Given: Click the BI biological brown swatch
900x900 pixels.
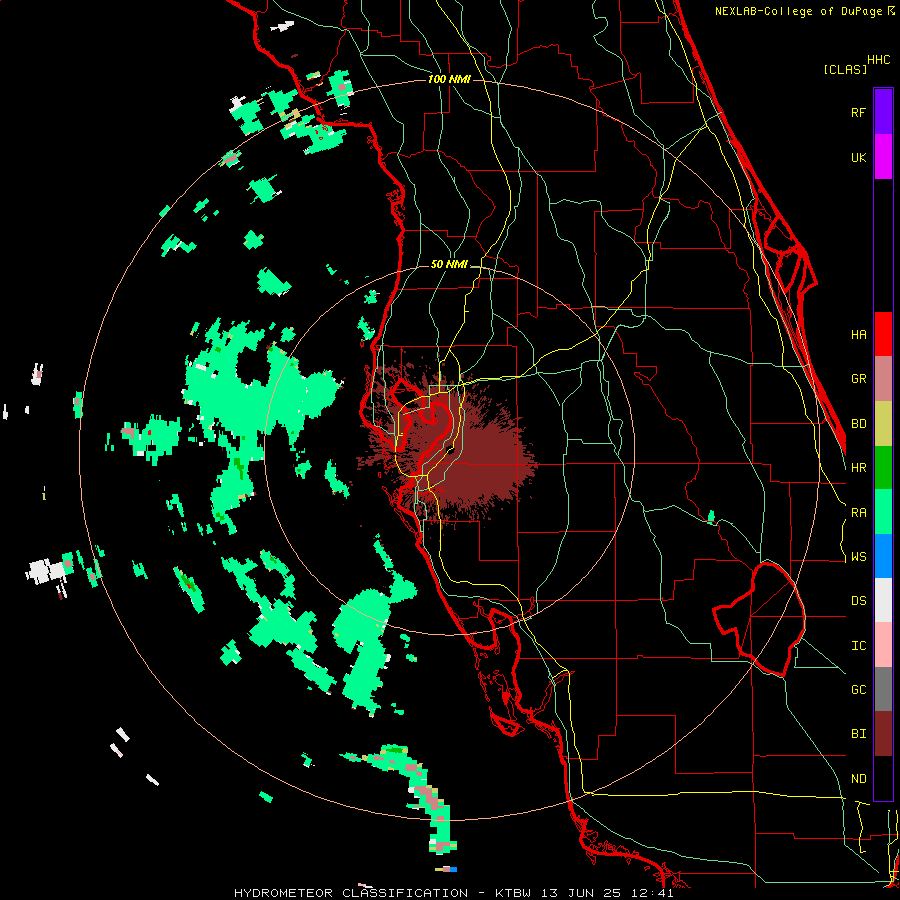Looking at the screenshot, I should [883, 734].
